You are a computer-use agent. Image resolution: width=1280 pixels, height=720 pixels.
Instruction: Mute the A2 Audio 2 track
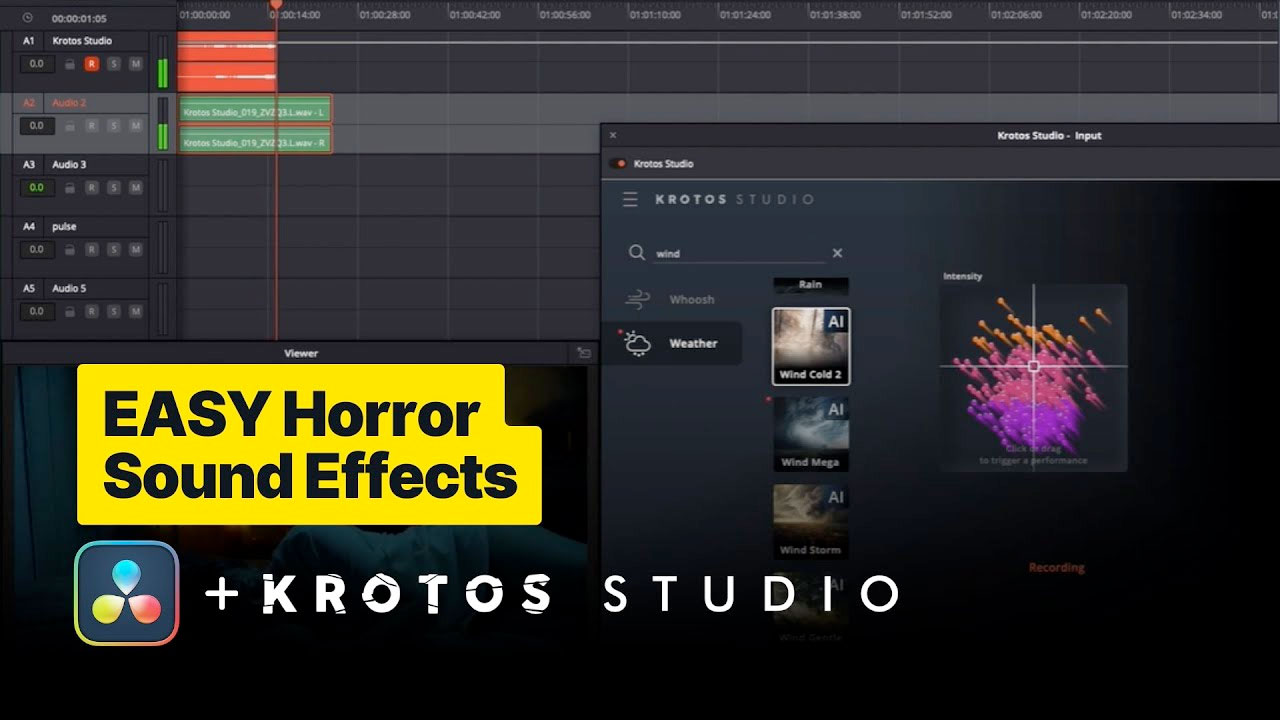(x=135, y=126)
